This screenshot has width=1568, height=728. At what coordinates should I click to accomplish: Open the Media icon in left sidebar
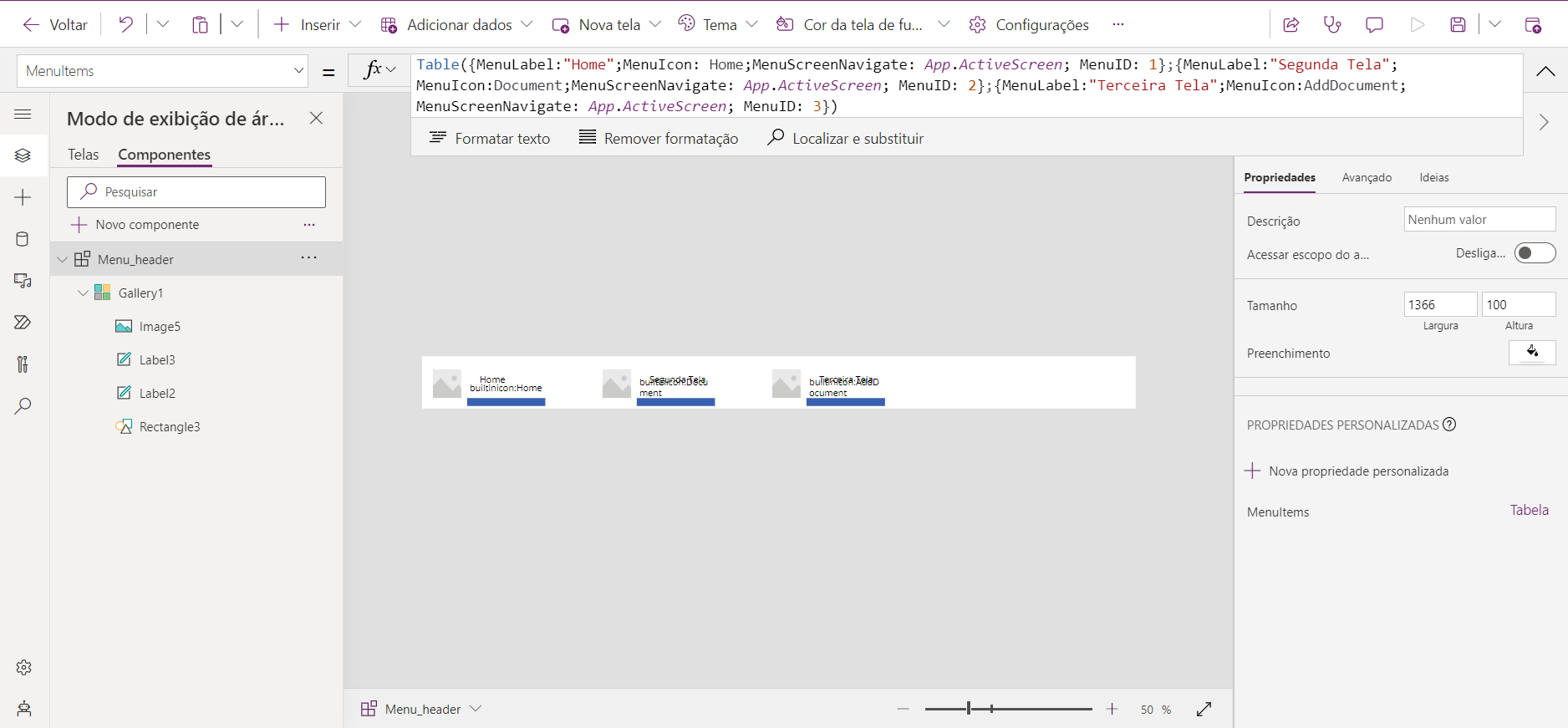(x=23, y=281)
